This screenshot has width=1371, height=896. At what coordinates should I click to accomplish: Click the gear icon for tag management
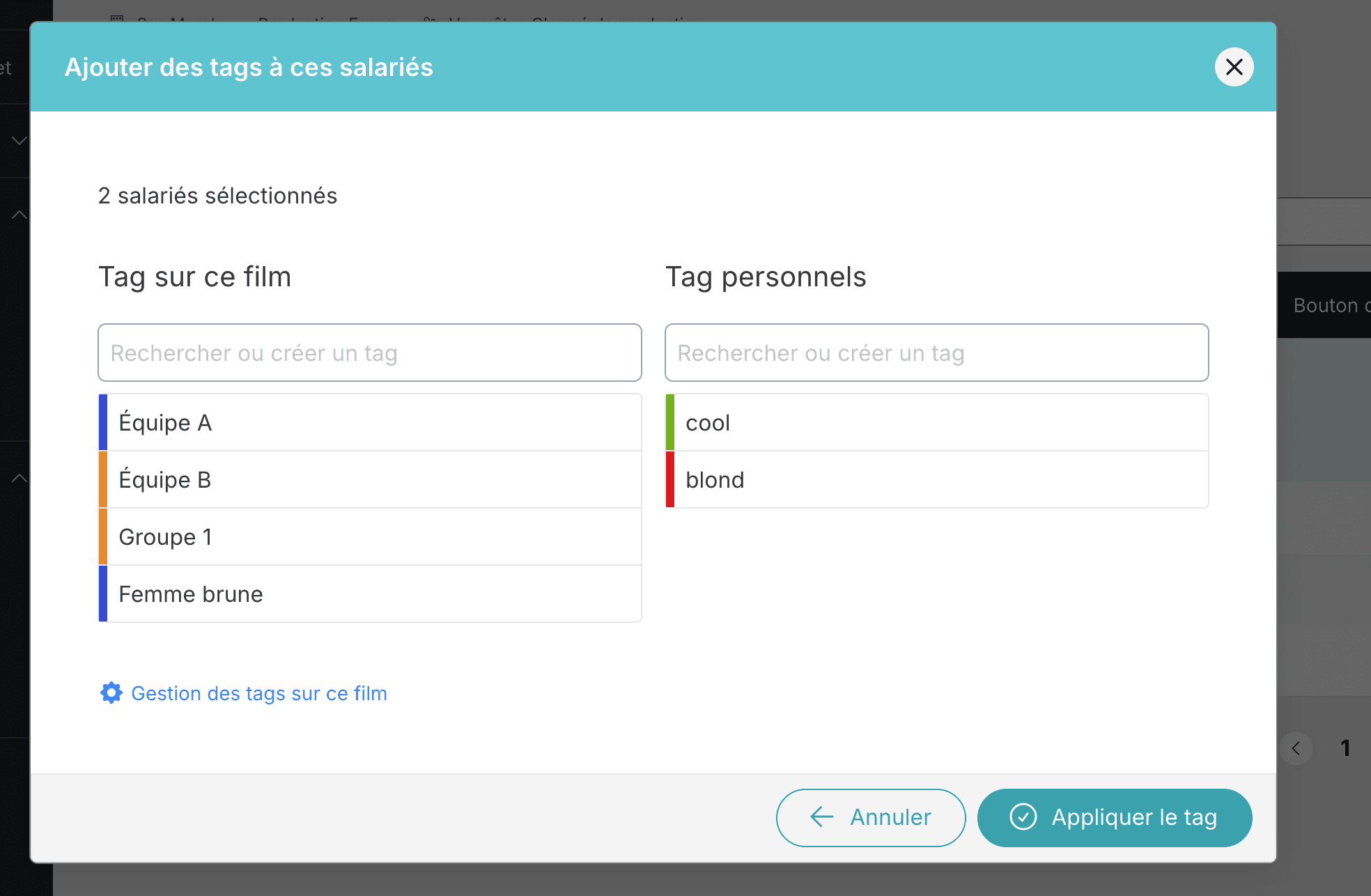coord(111,693)
